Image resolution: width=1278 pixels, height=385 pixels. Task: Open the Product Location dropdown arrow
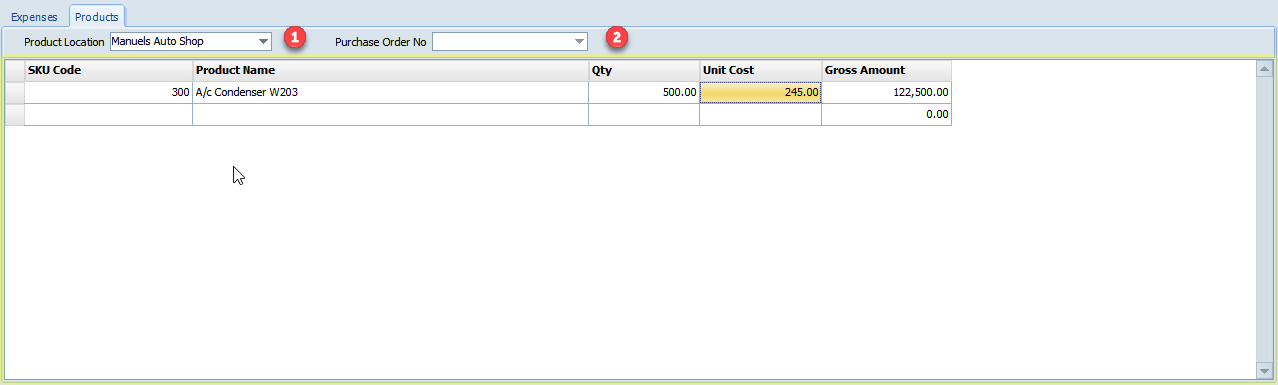pyautogui.click(x=264, y=41)
